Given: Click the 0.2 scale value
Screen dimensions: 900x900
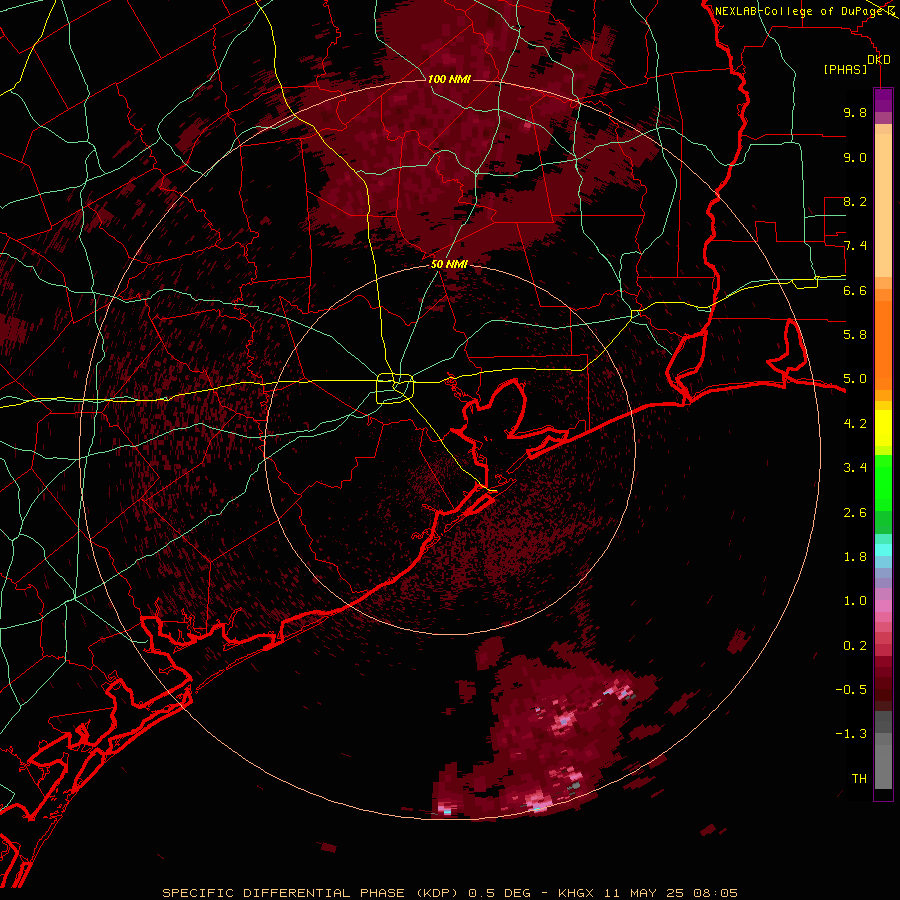Looking at the screenshot, I should coord(855,646).
